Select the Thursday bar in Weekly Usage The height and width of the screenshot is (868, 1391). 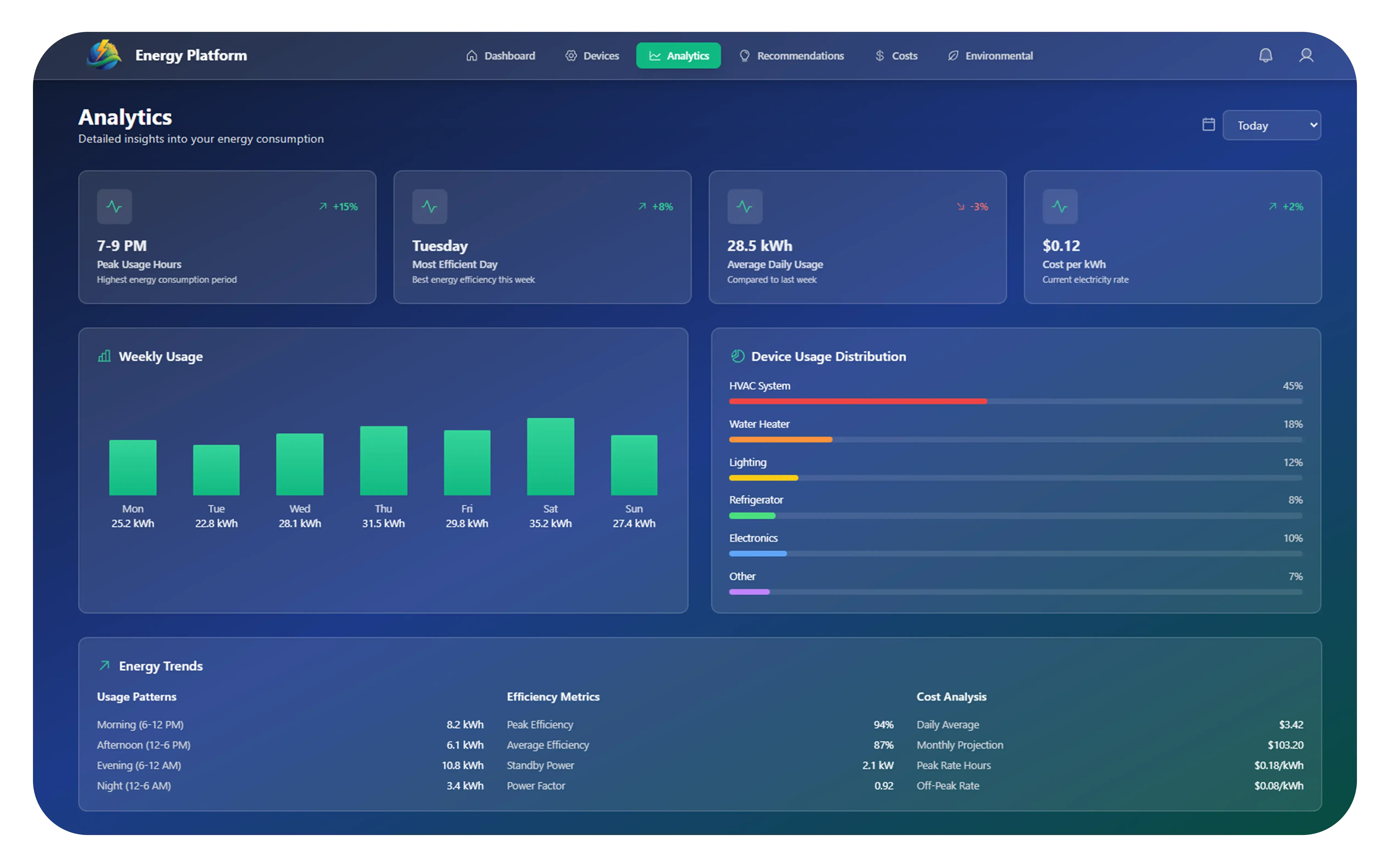(x=383, y=460)
